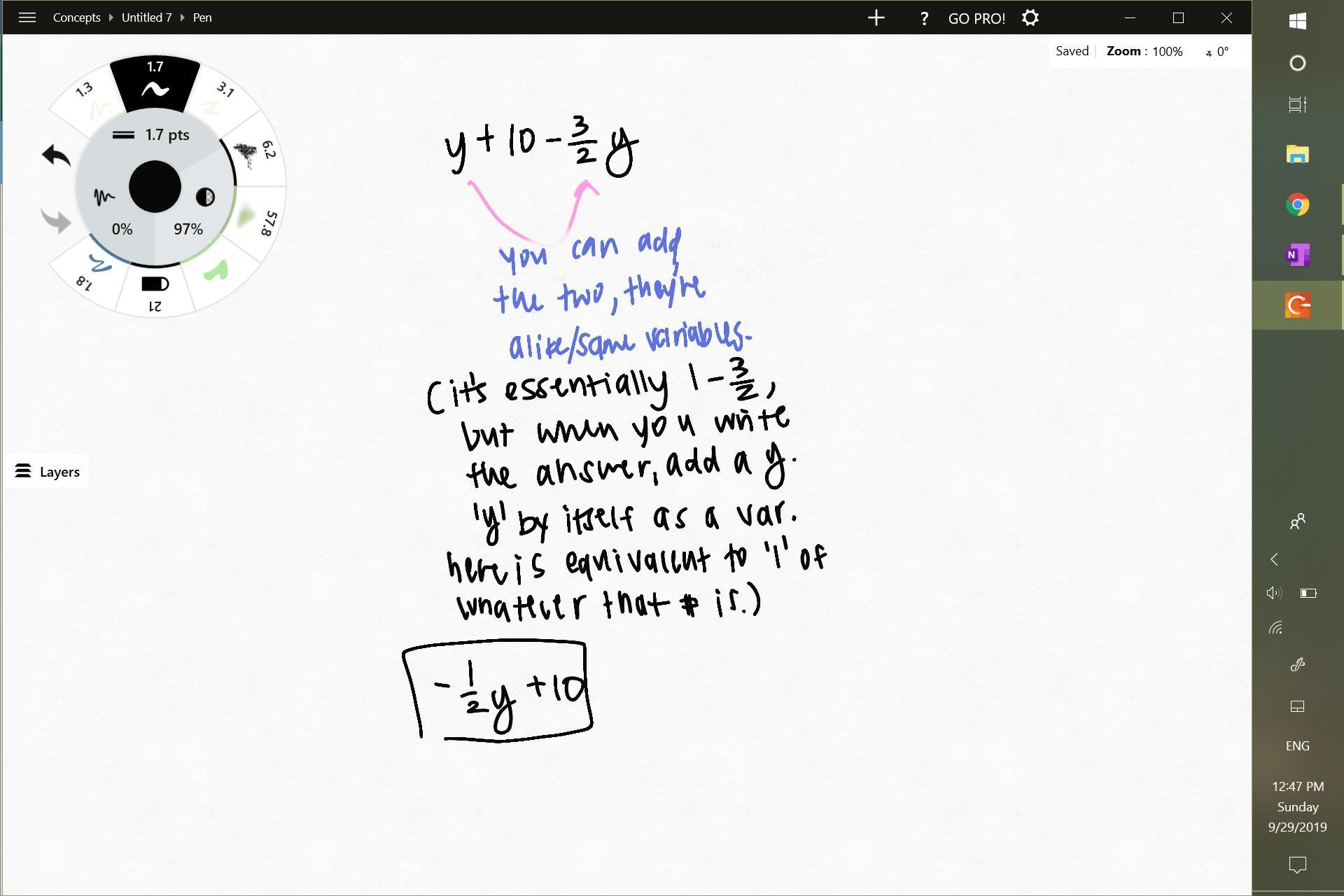The image size is (1344, 896).
Task: Undo the last stroke
Action: [x=56, y=155]
